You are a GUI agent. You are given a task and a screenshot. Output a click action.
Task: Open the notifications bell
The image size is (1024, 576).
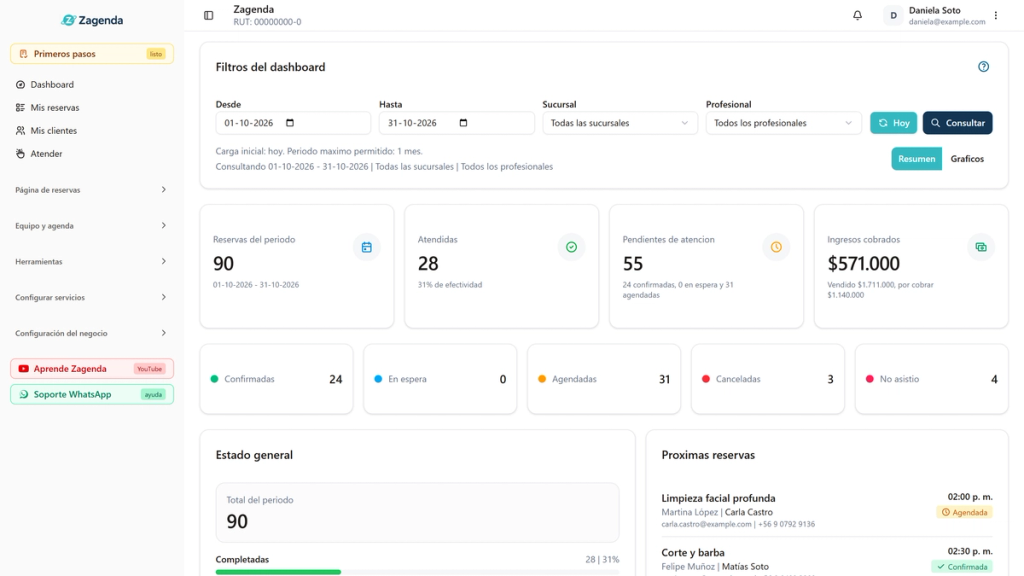(857, 15)
